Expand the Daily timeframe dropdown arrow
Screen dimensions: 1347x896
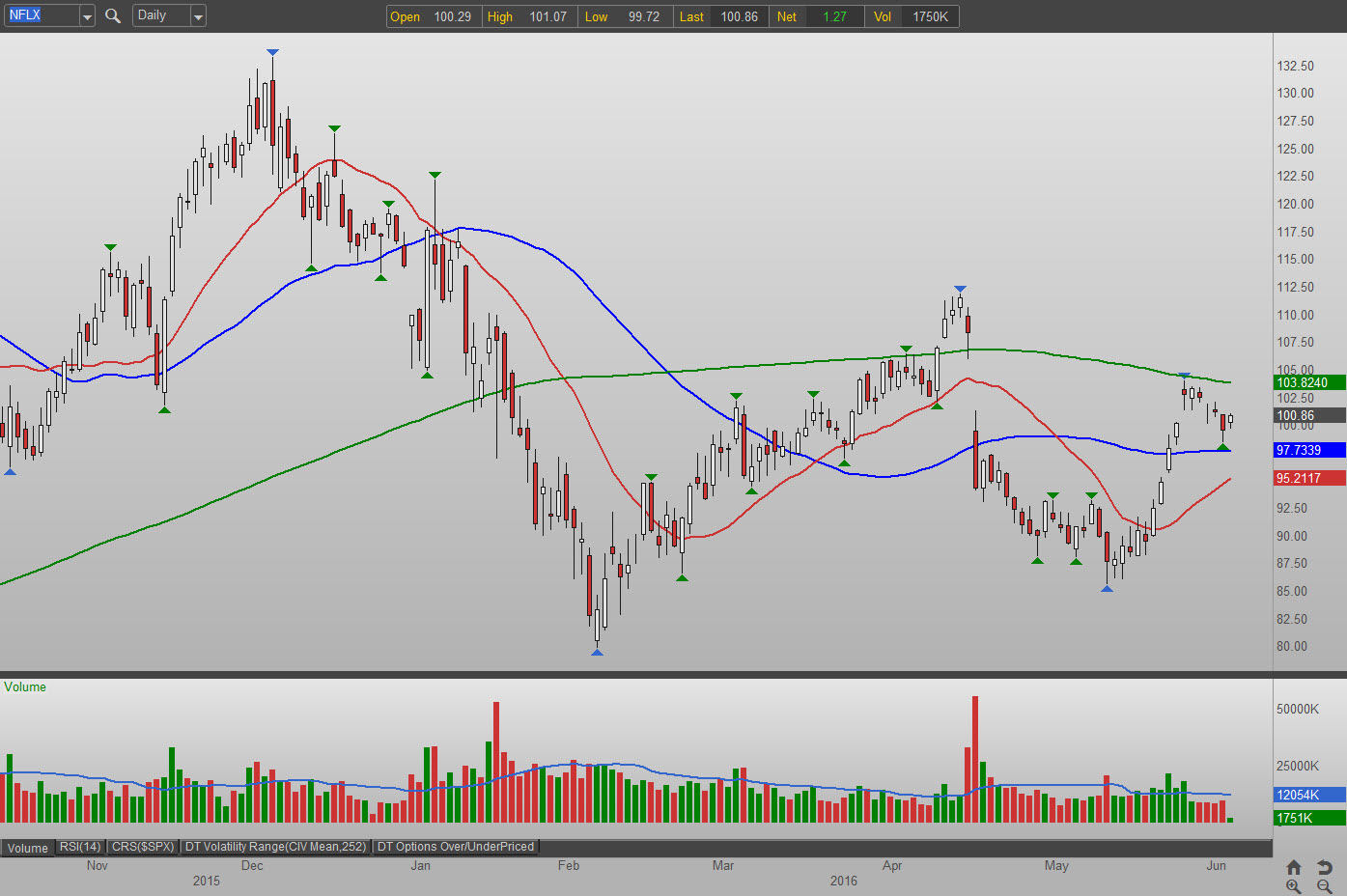197,16
